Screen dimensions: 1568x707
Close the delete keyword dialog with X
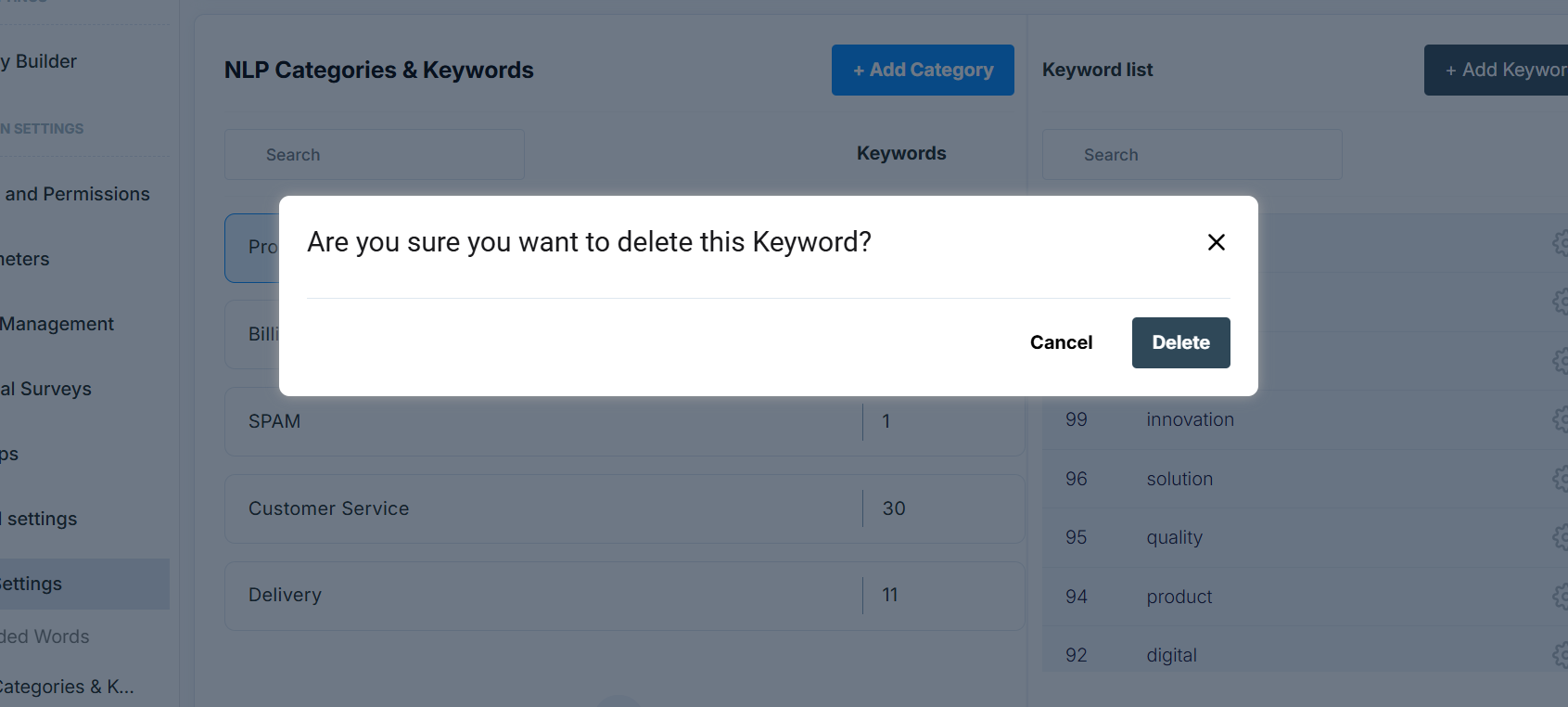pos(1217,242)
